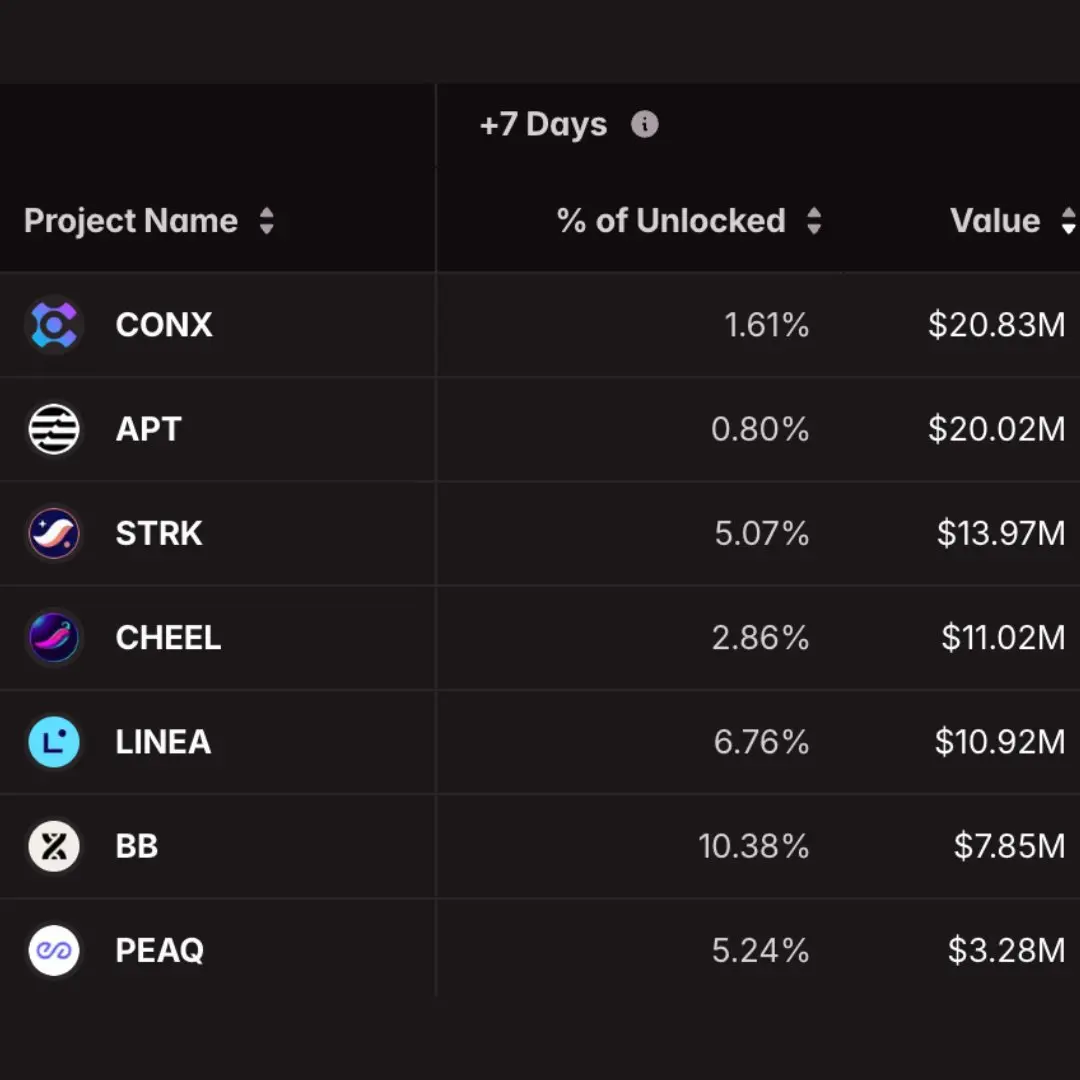The width and height of the screenshot is (1080, 1080).
Task: Open the LINEA project name link
Action: pyautogui.click(x=163, y=742)
